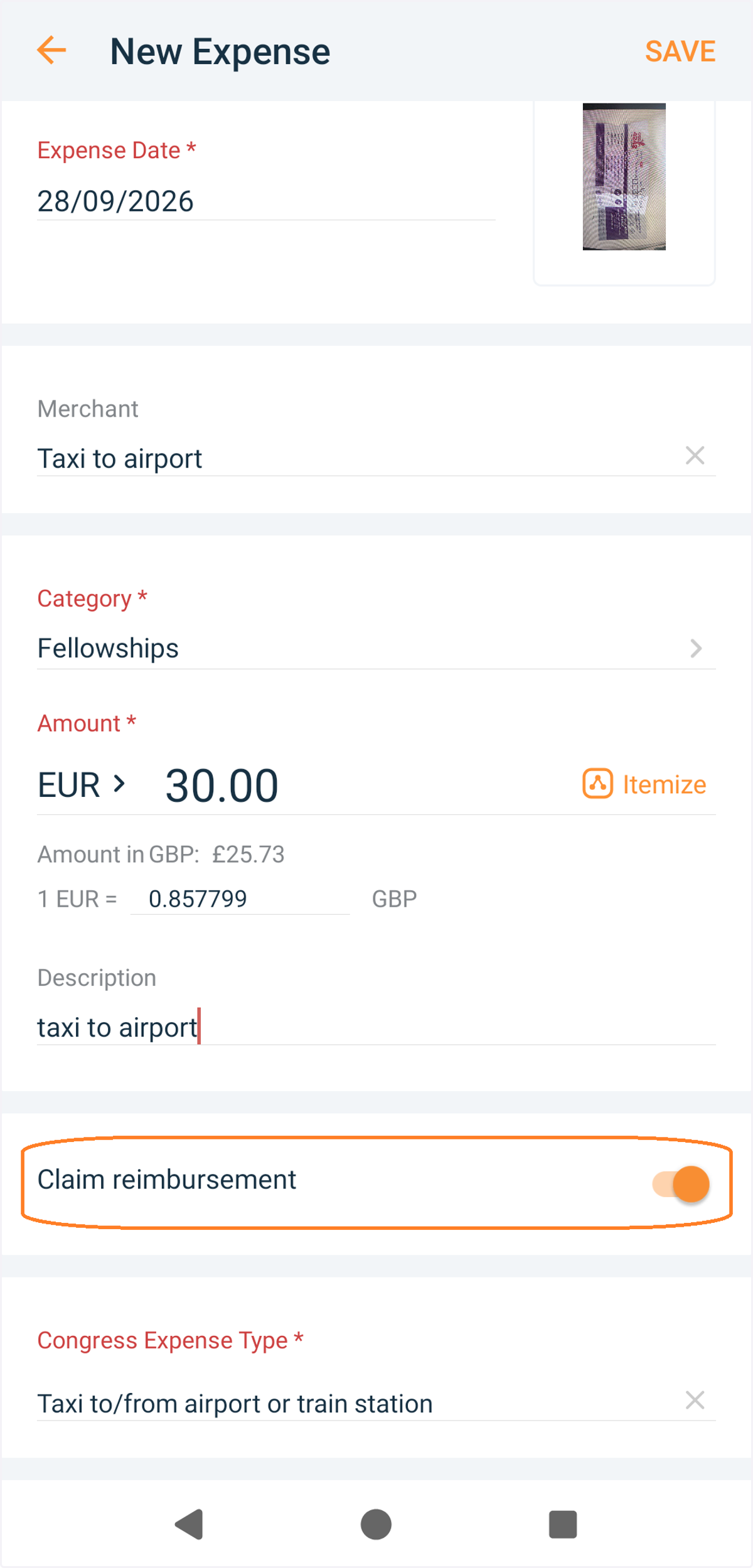
Task: Click the Description text taxi to airport
Action: click(x=117, y=1028)
